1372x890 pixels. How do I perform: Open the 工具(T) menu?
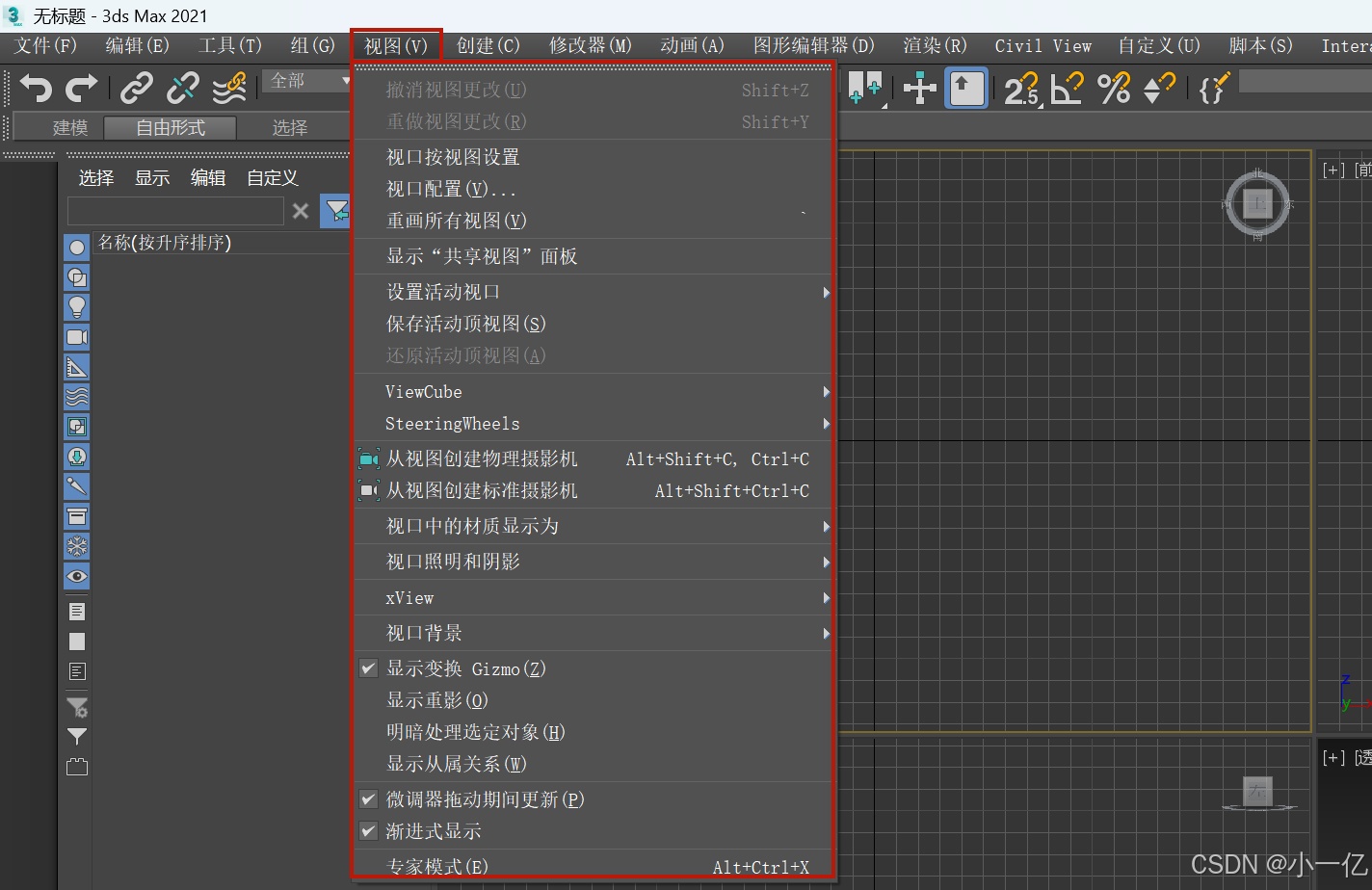pos(229,45)
